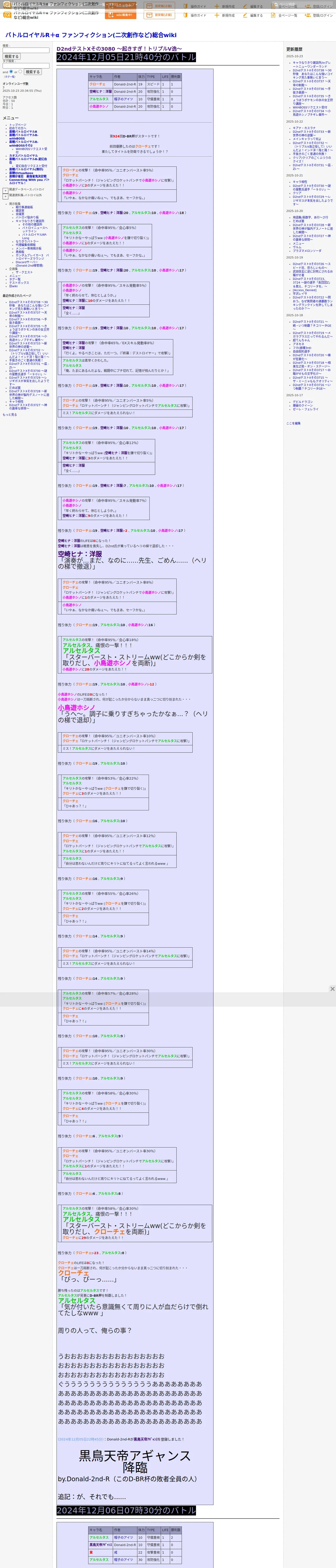Click 検索する button beside the or radio
The width and height of the screenshot is (336, 1568).
click(32, 72)
